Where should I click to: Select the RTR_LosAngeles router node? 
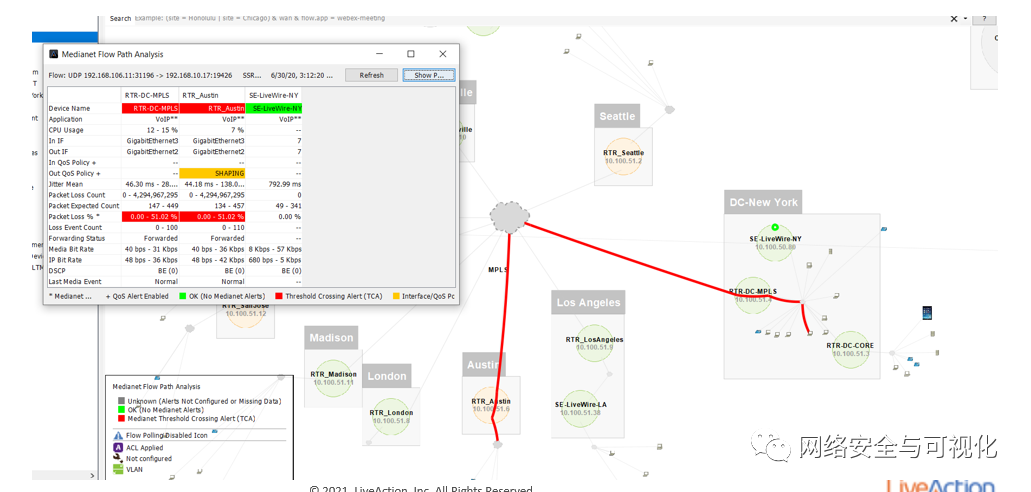[594, 343]
